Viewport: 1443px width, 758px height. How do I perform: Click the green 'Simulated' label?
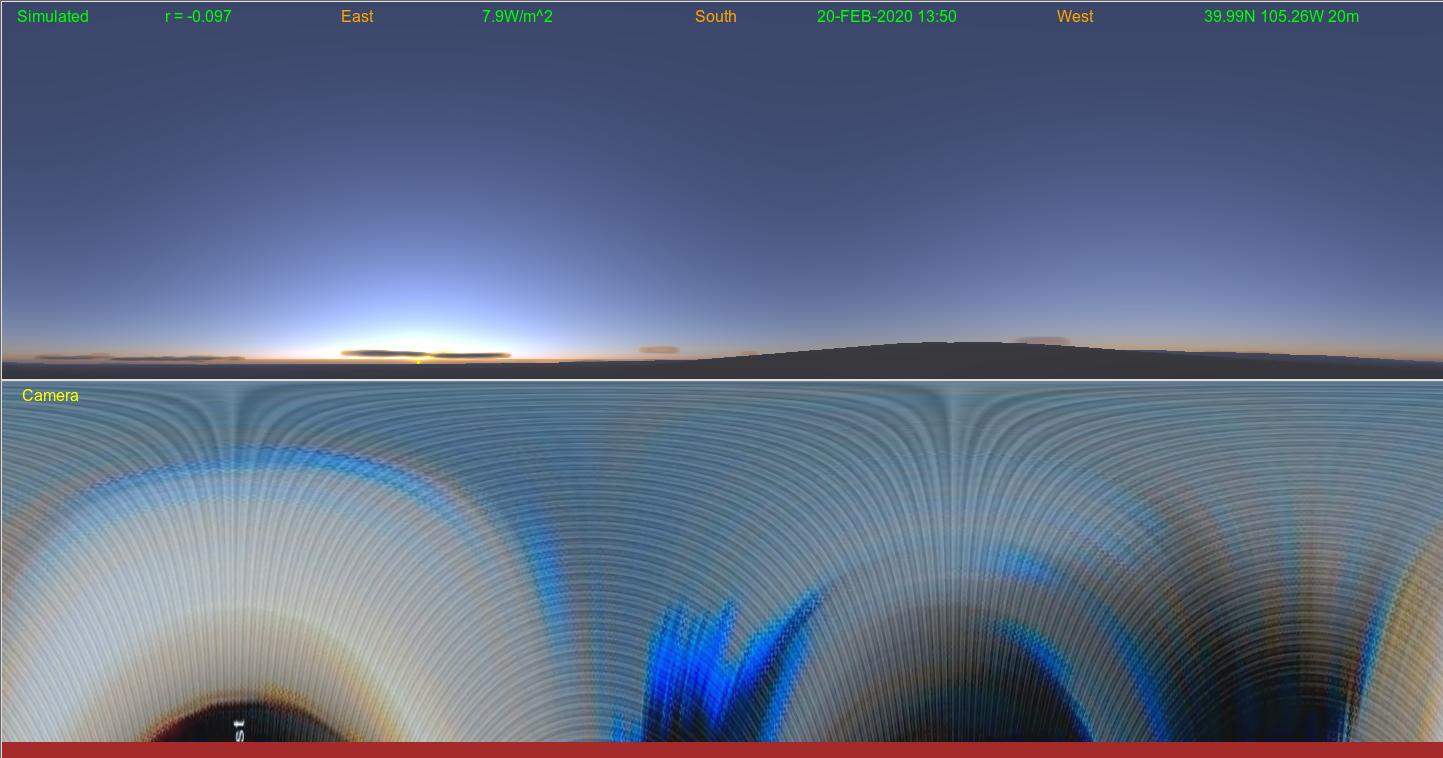coord(53,17)
